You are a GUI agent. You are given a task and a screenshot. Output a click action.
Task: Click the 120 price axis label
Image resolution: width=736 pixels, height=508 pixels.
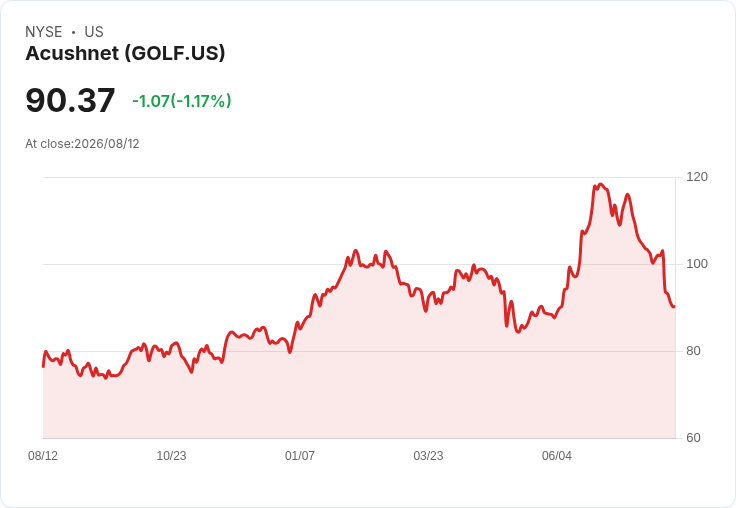pos(697,177)
